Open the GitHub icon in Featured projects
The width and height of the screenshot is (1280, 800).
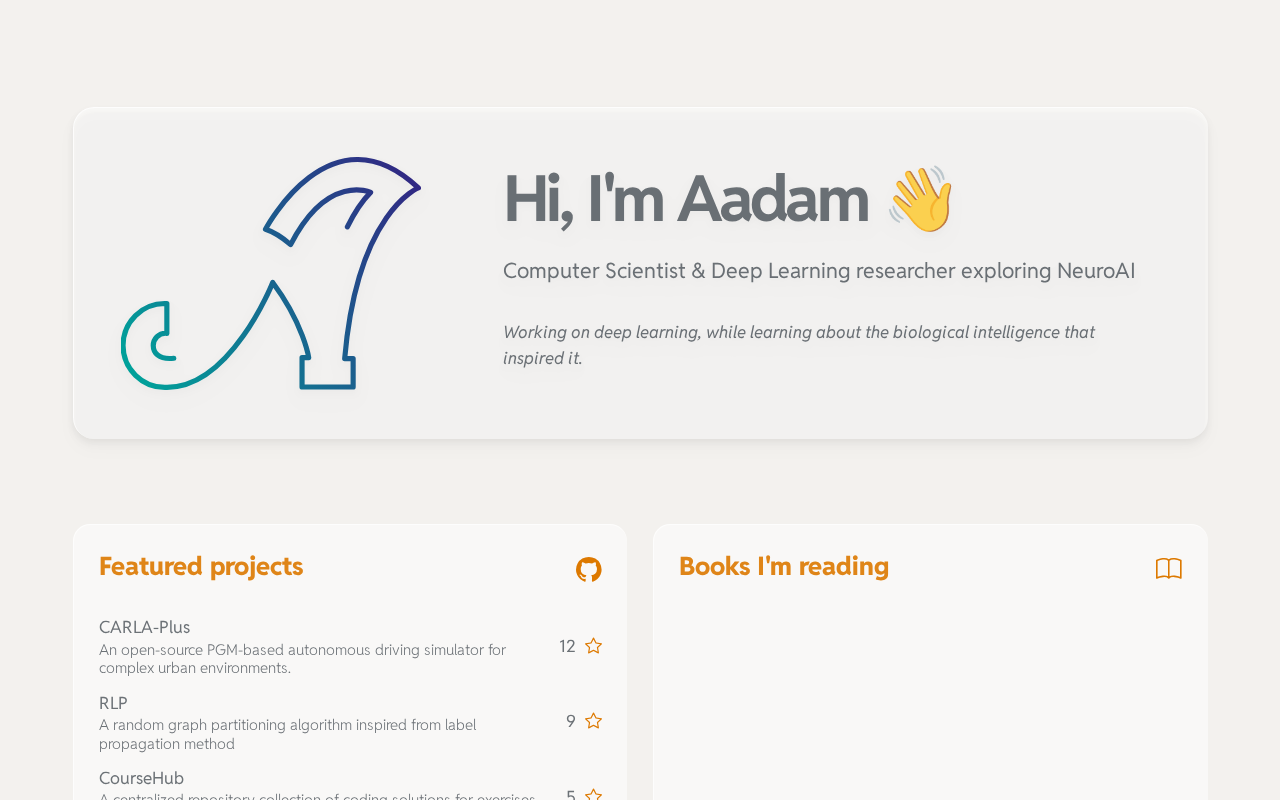click(589, 569)
